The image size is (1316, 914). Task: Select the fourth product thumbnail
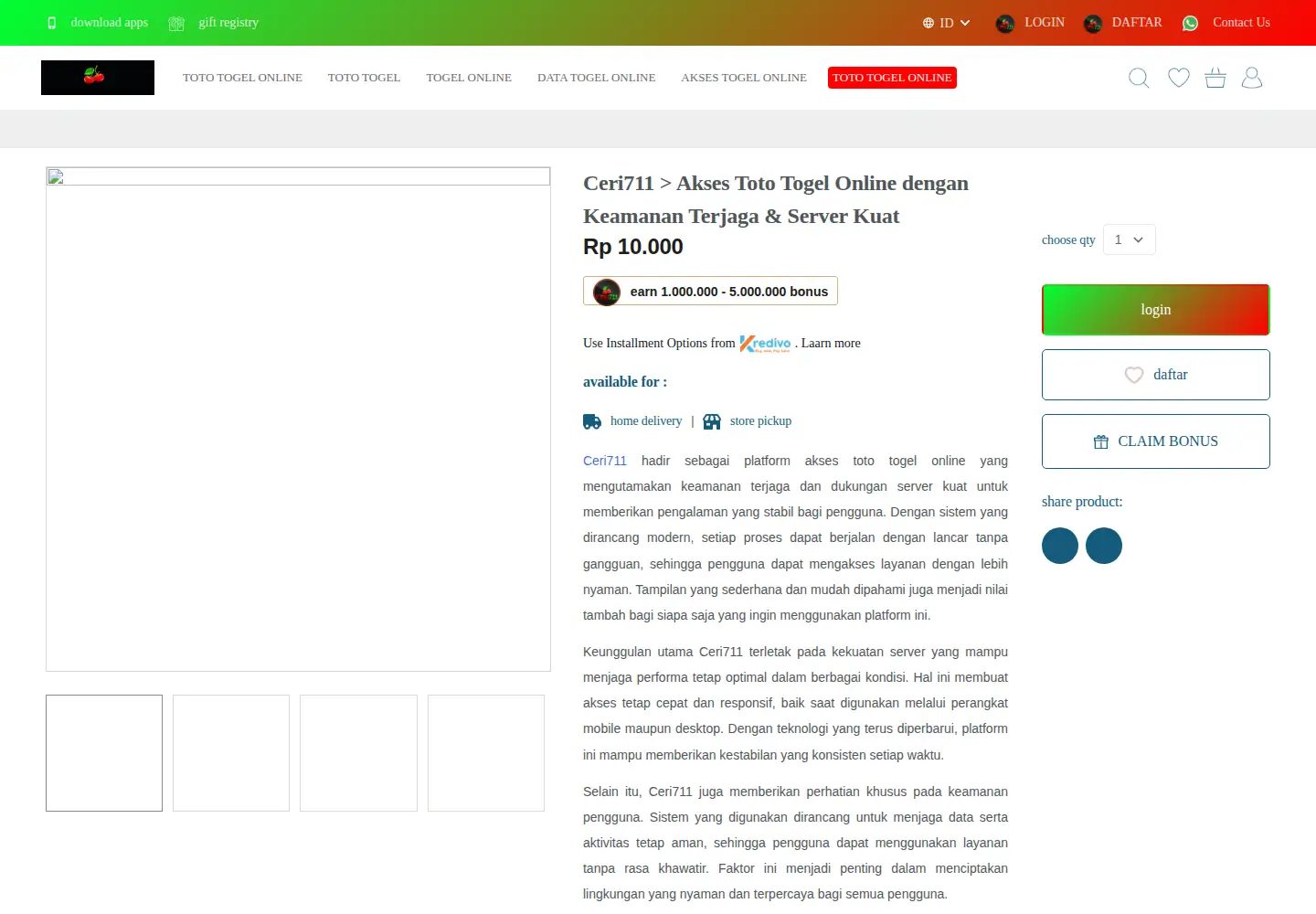pos(486,753)
